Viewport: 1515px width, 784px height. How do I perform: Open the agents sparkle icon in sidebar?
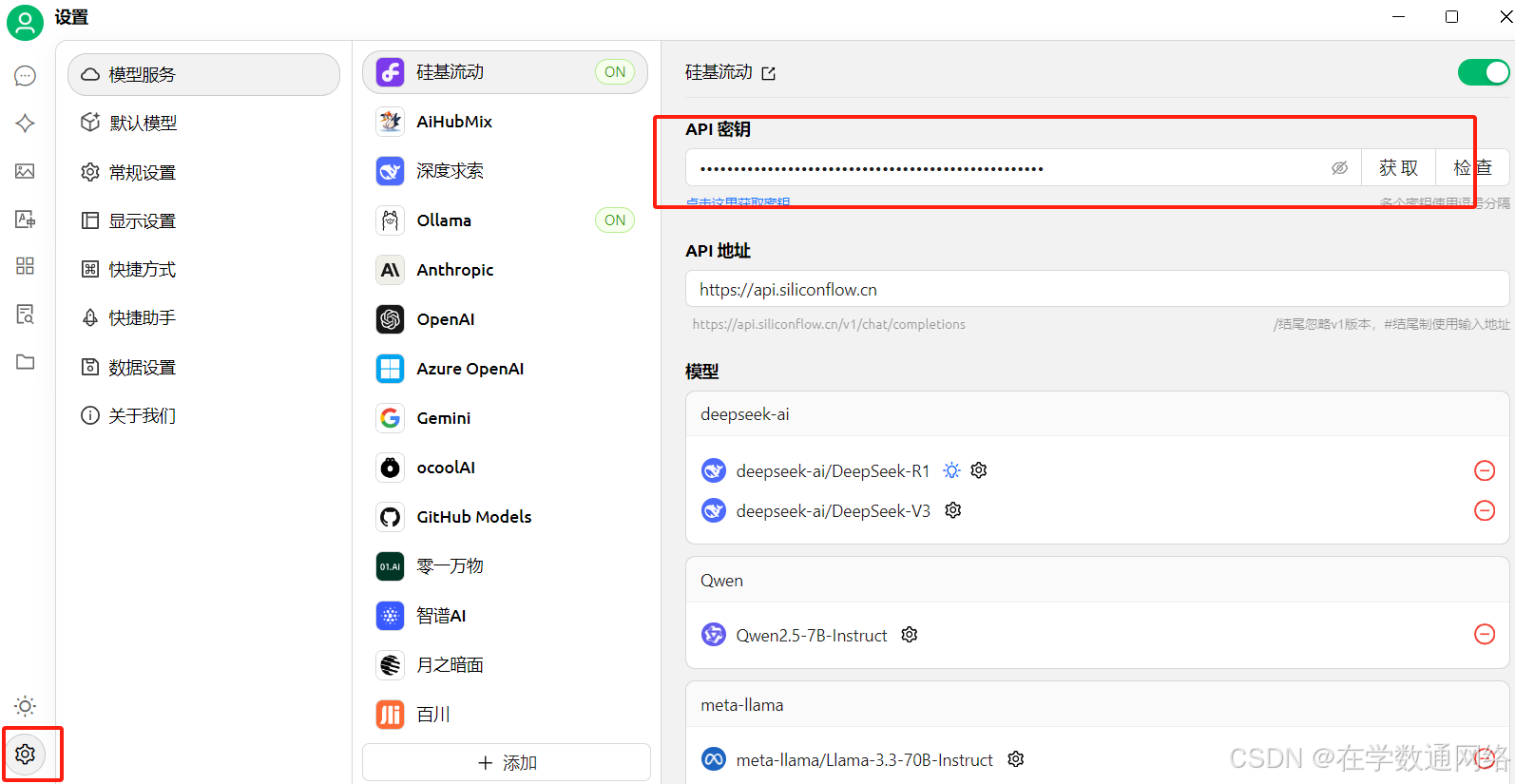(26, 124)
